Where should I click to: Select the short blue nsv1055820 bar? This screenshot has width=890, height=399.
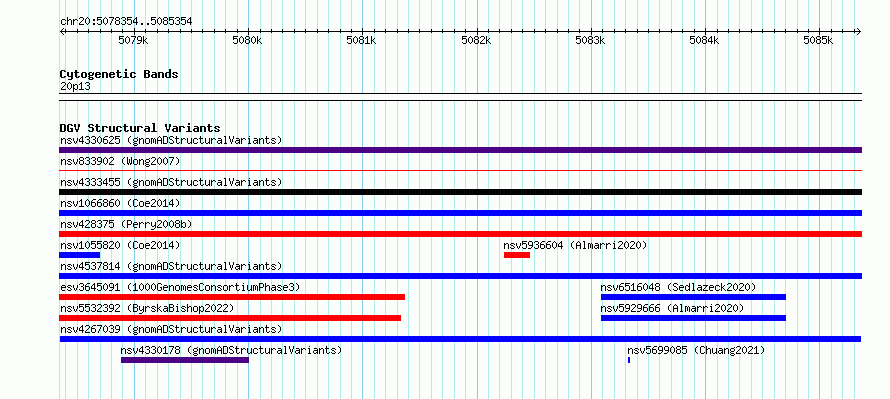coord(79,255)
